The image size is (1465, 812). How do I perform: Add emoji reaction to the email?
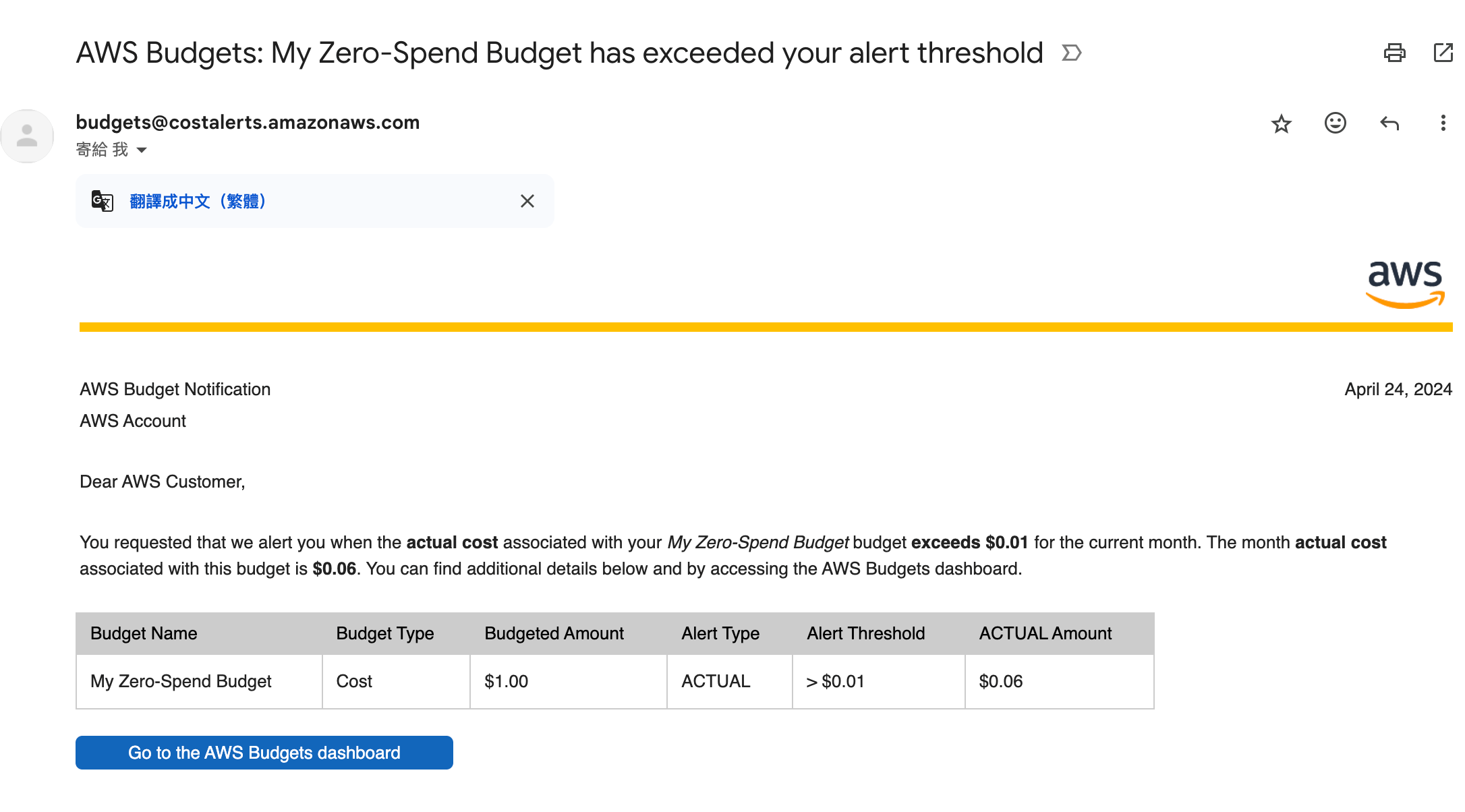tap(1335, 123)
